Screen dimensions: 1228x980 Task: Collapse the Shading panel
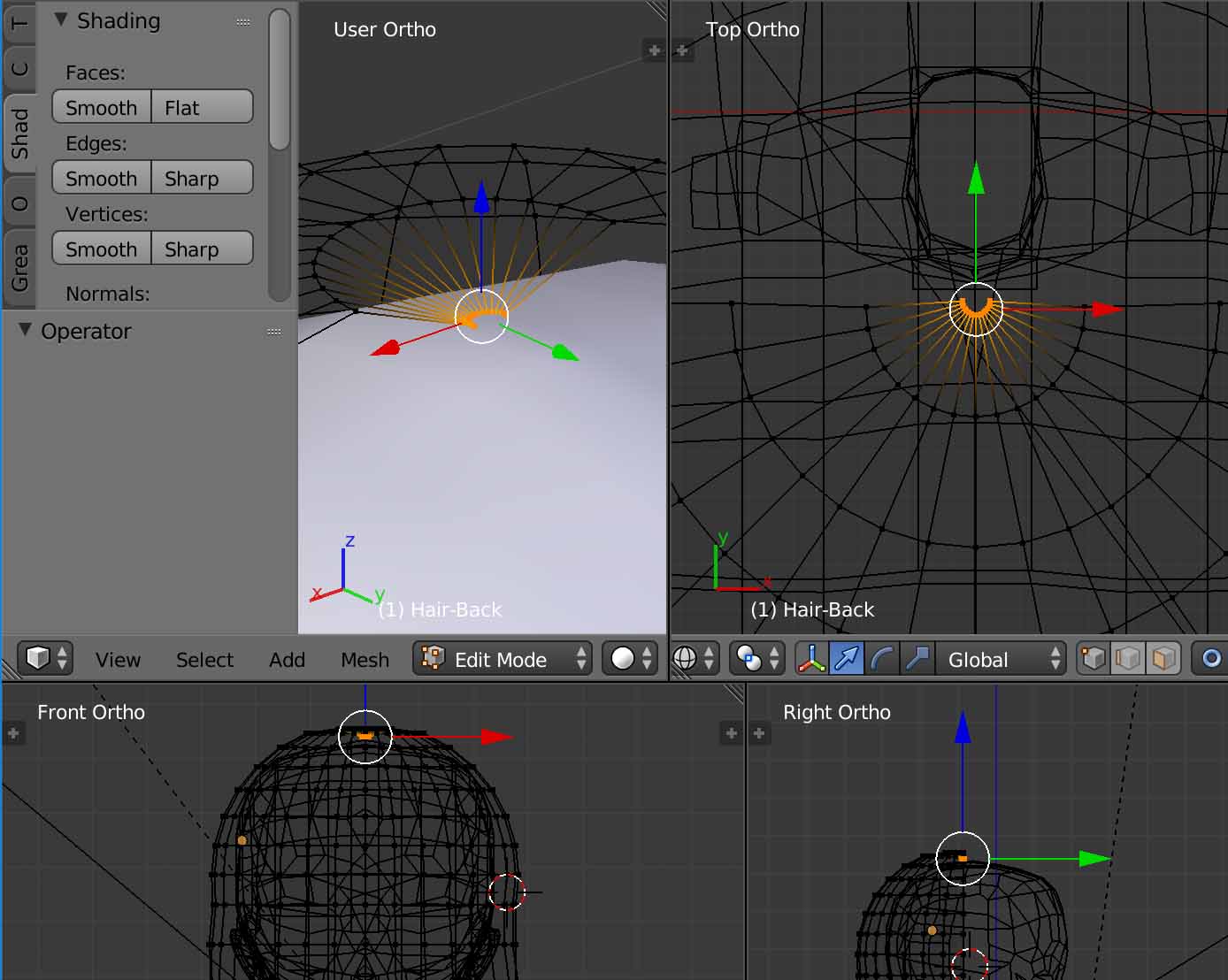click(x=61, y=20)
